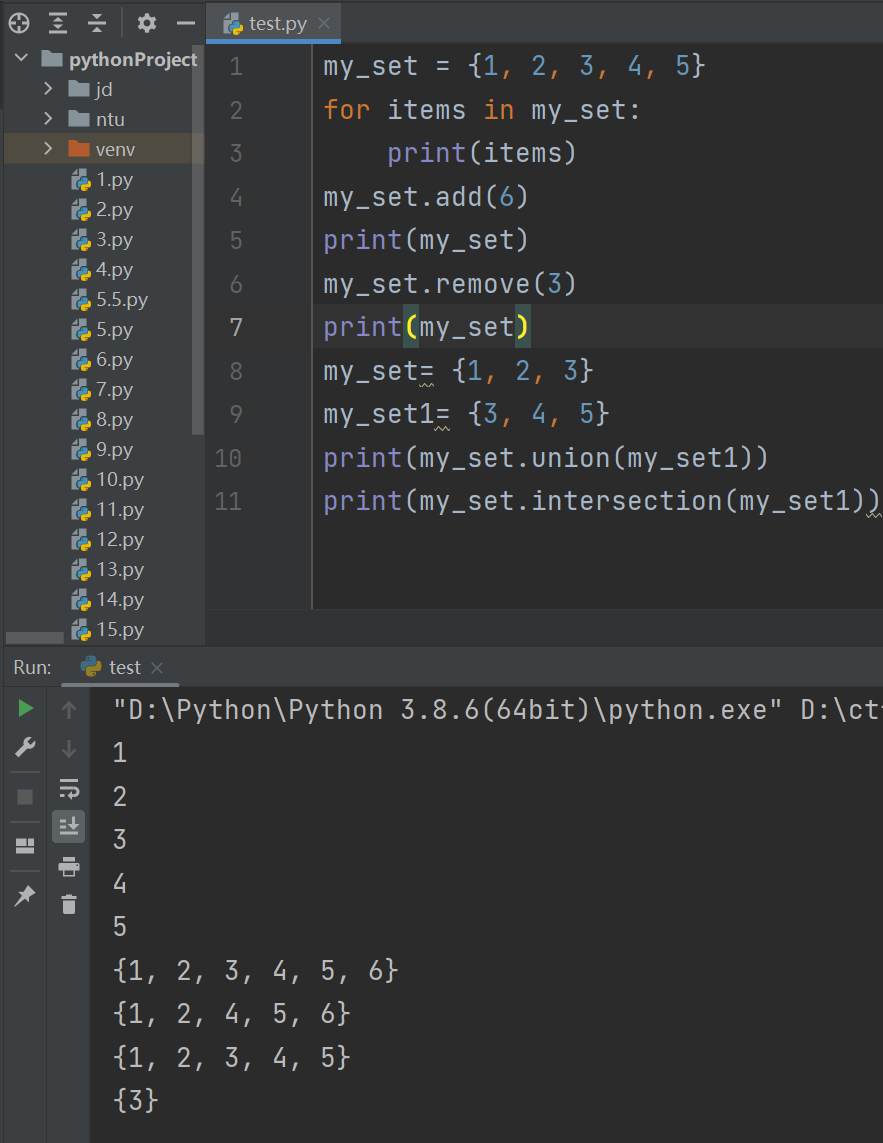Open run configuration wrench icon
Image resolution: width=883 pixels, height=1143 pixels.
coord(26,748)
